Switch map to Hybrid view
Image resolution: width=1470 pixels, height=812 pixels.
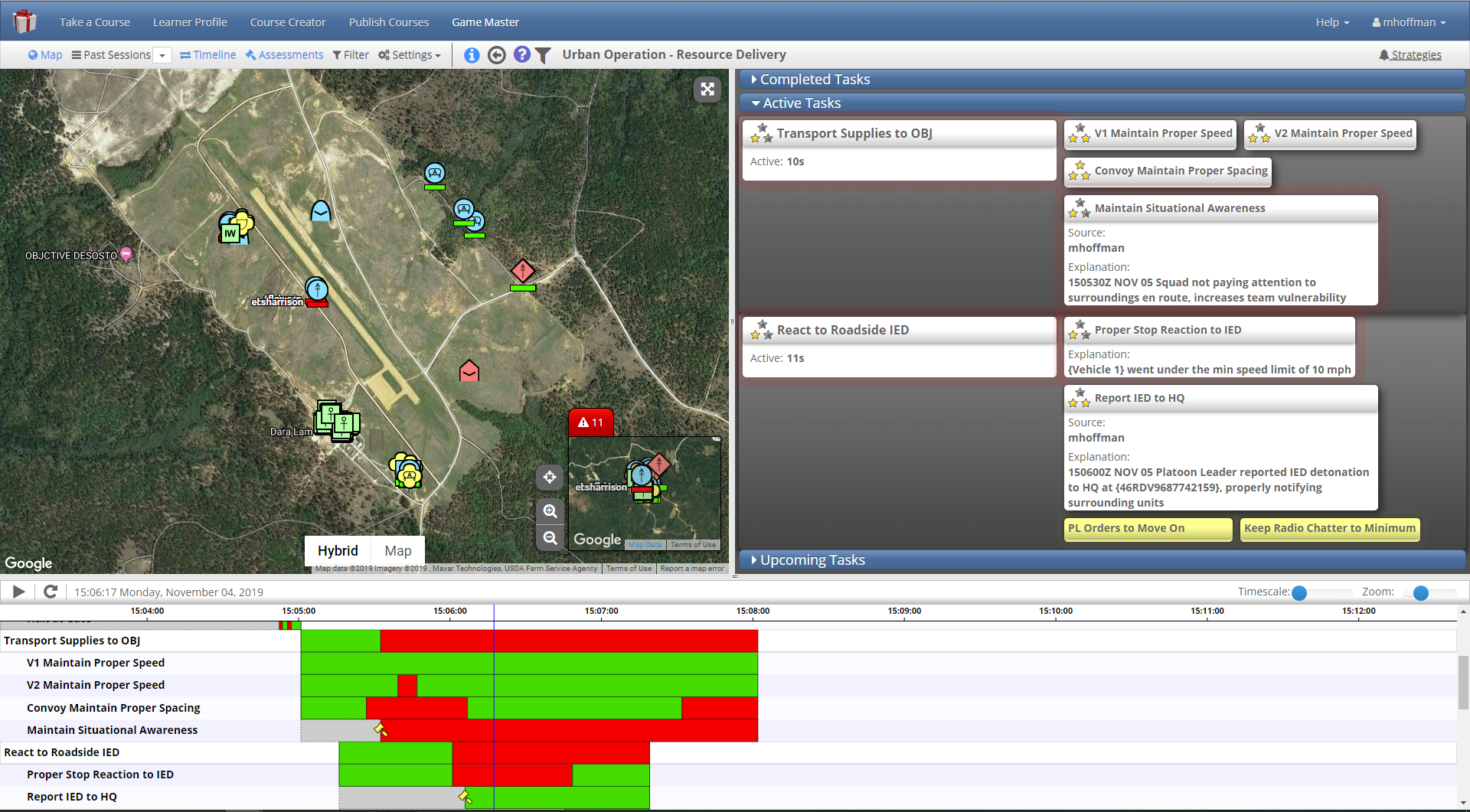338,550
